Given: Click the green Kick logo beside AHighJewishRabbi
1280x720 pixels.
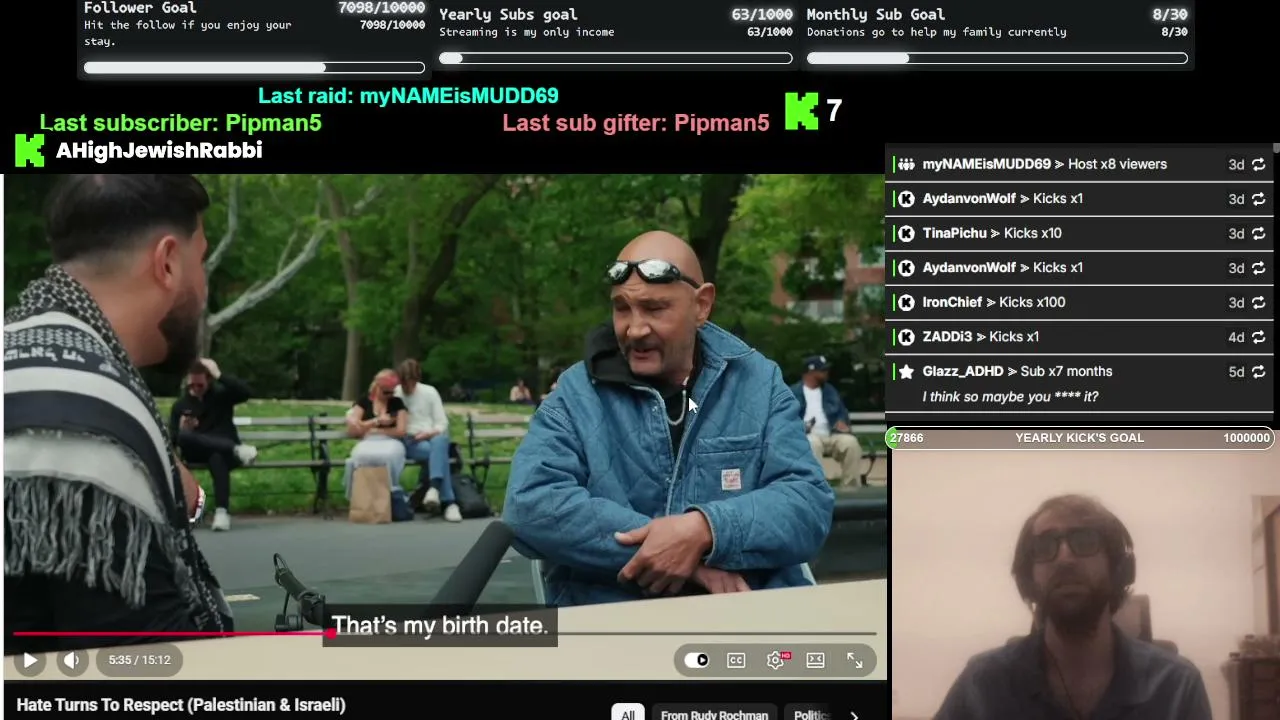Looking at the screenshot, I should tap(30, 150).
